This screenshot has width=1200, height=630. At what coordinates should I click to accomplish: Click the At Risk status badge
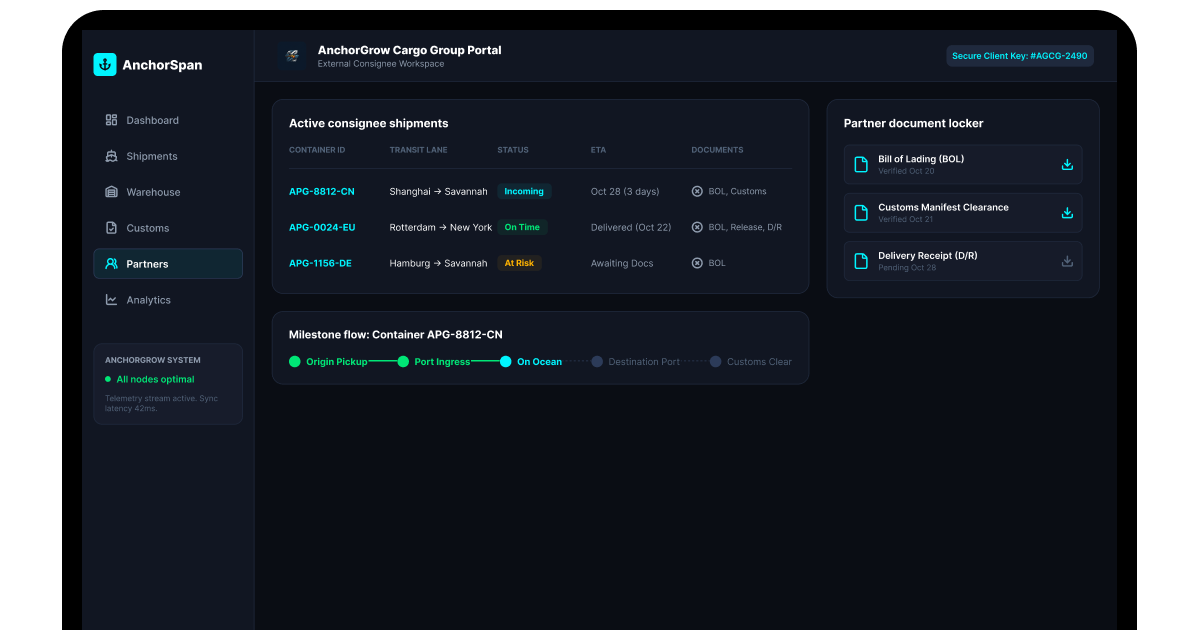click(519, 263)
